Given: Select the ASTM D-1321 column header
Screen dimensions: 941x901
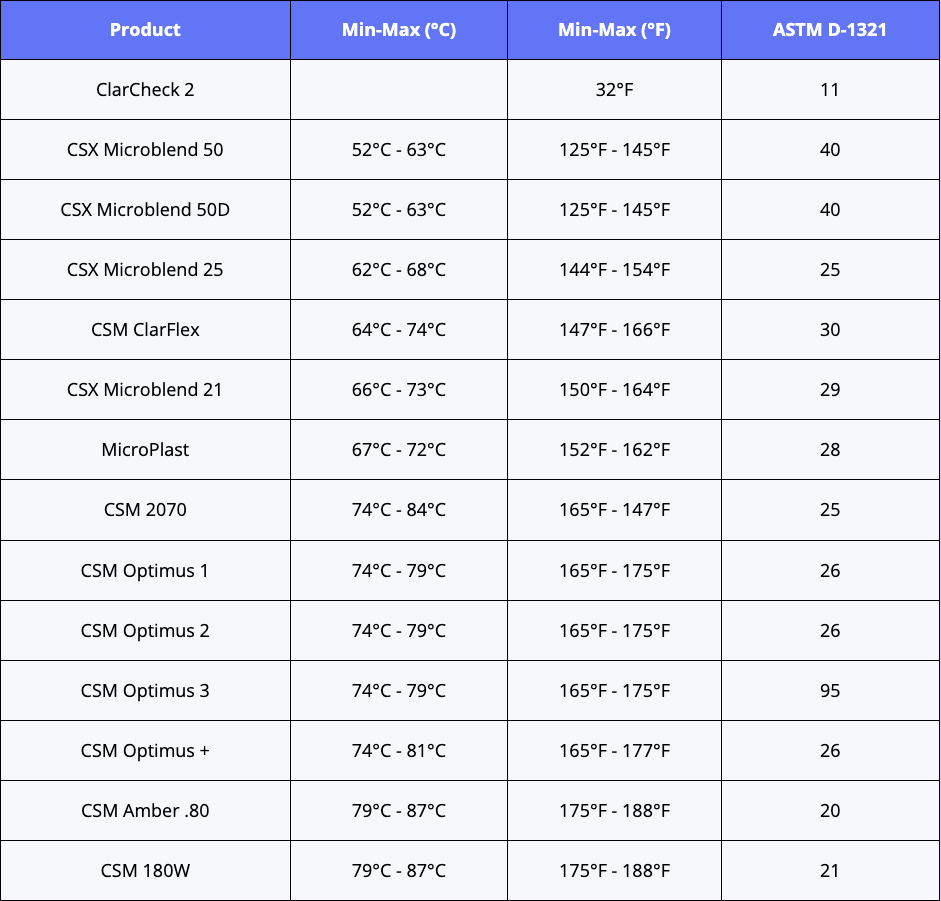Looking at the screenshot, I should coord(829,30).
